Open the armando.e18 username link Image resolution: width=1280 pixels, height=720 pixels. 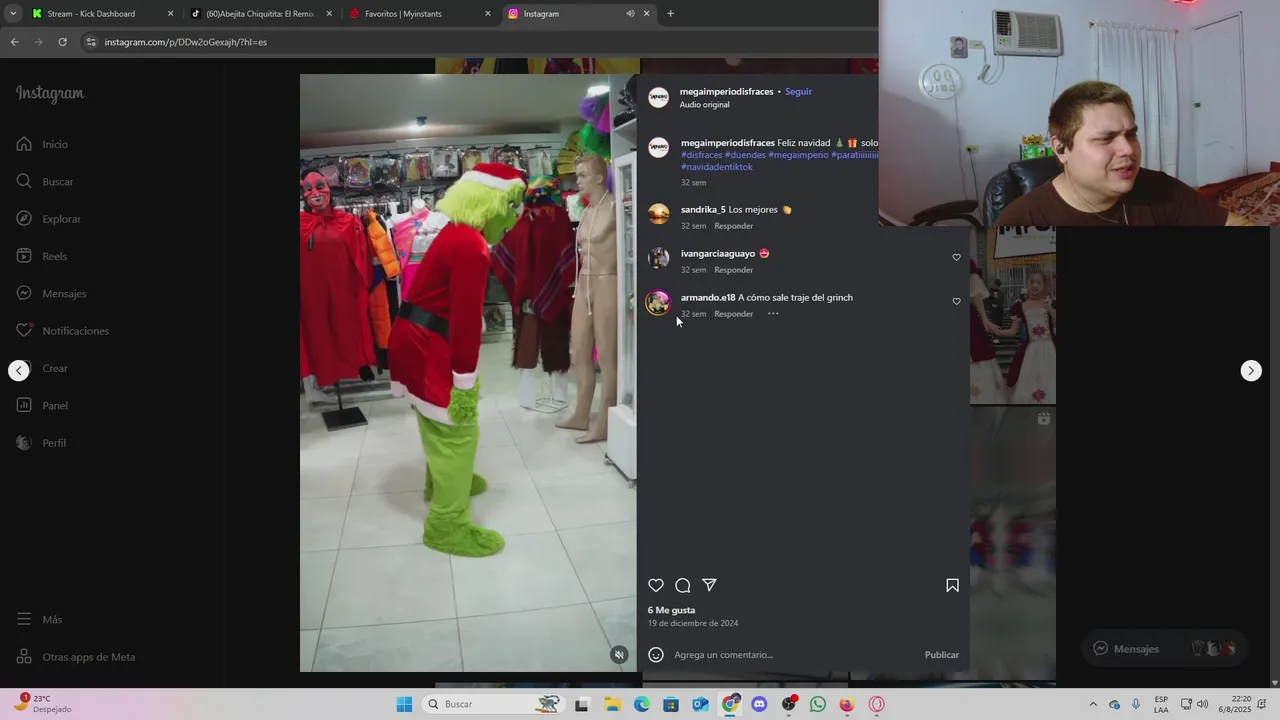click(x=708, y=298)
